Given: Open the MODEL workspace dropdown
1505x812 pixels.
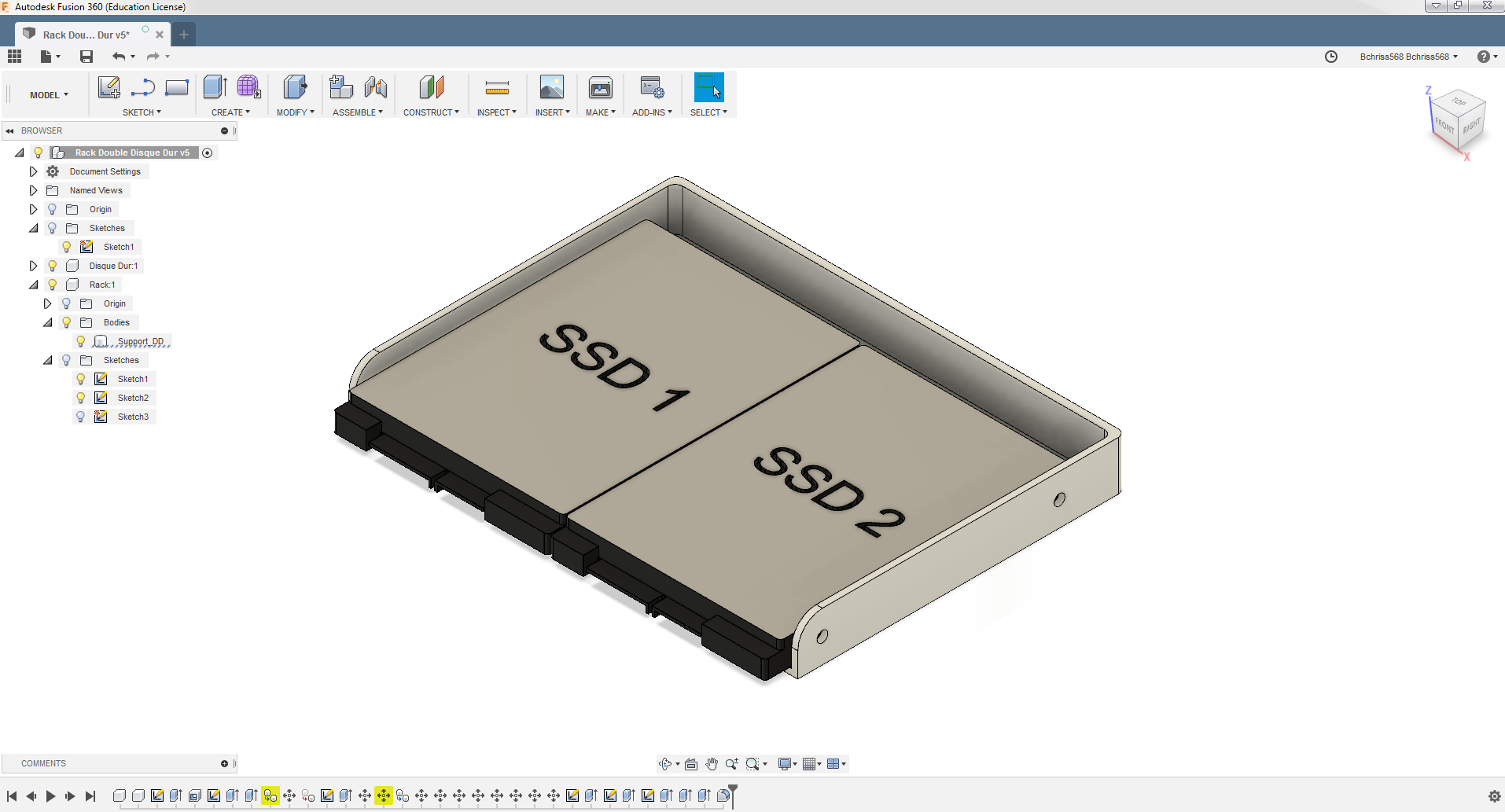Looking at the screenshot, I should 49,95.
